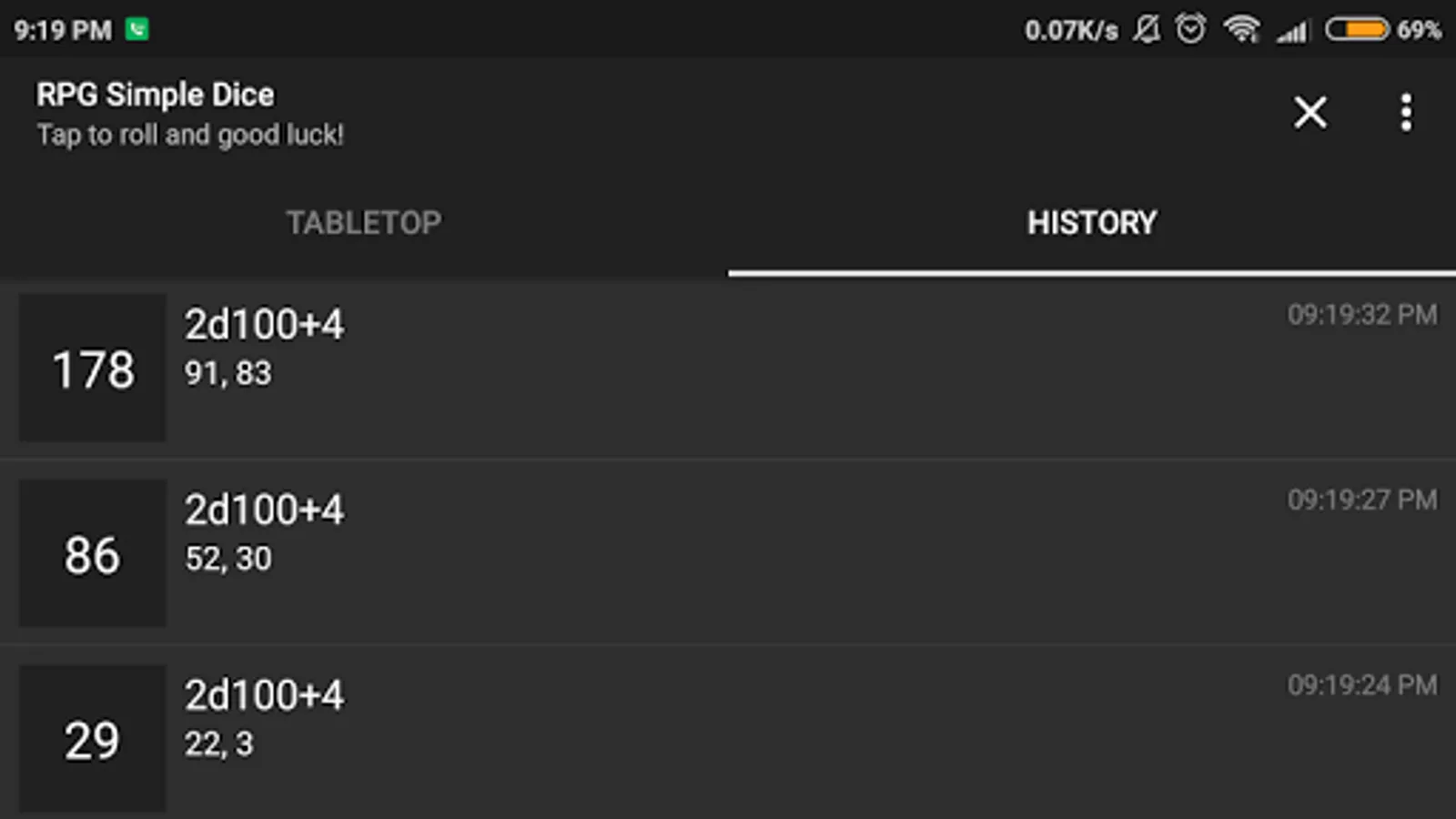Tap the Wi-Fi status icon
Screen dimensions: 1456x819
click(x=1241, y=30)
